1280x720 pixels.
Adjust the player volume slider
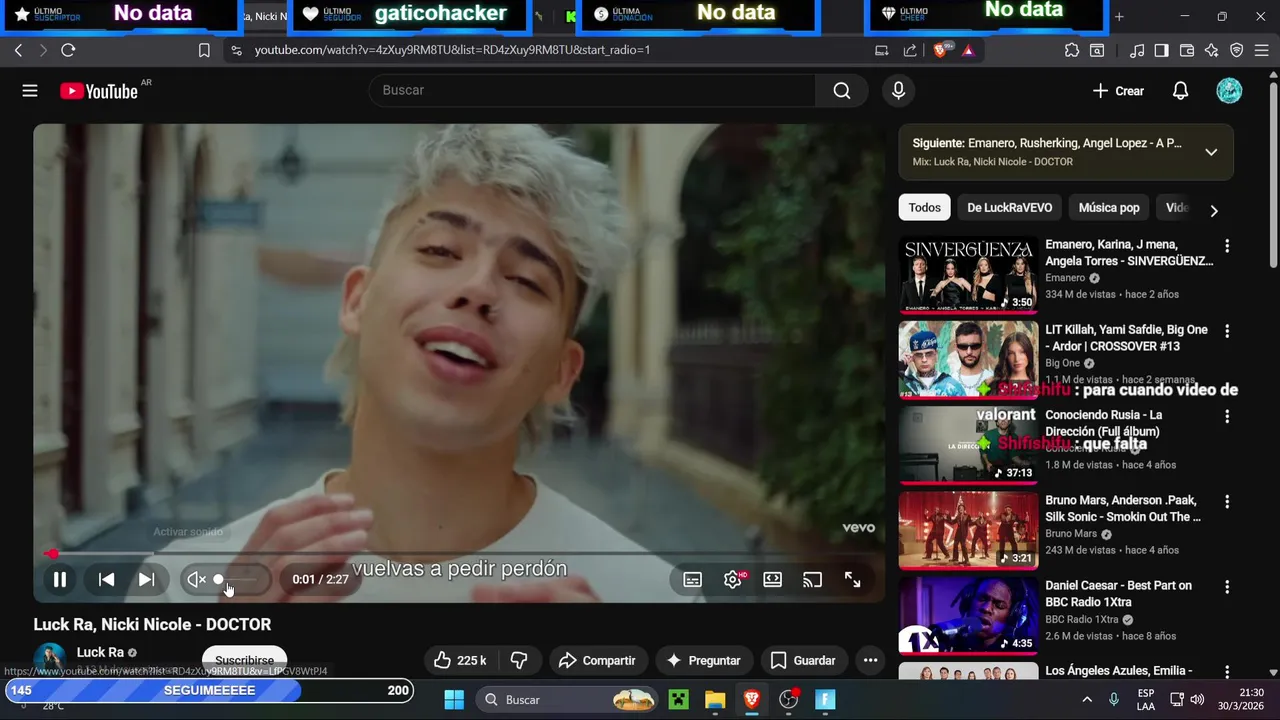[238, 579]
